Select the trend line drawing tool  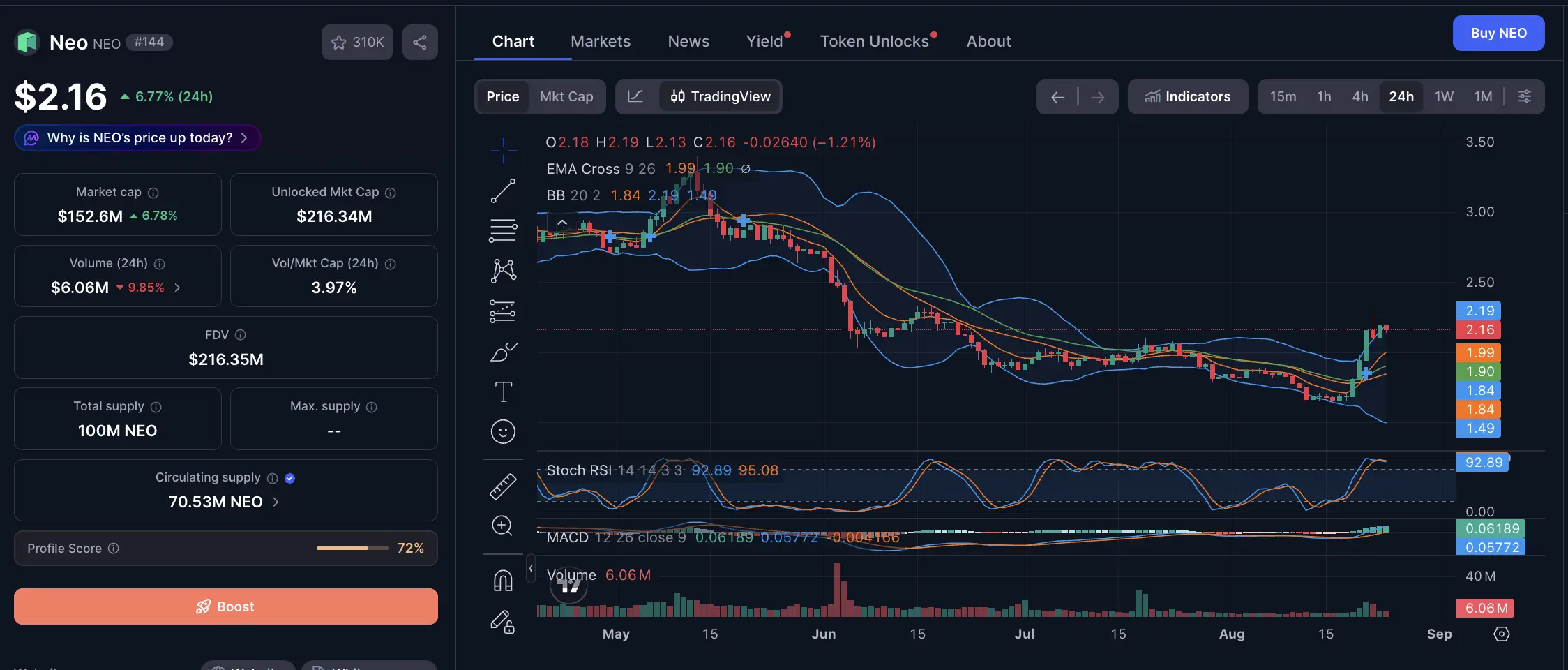click(503, 191)
